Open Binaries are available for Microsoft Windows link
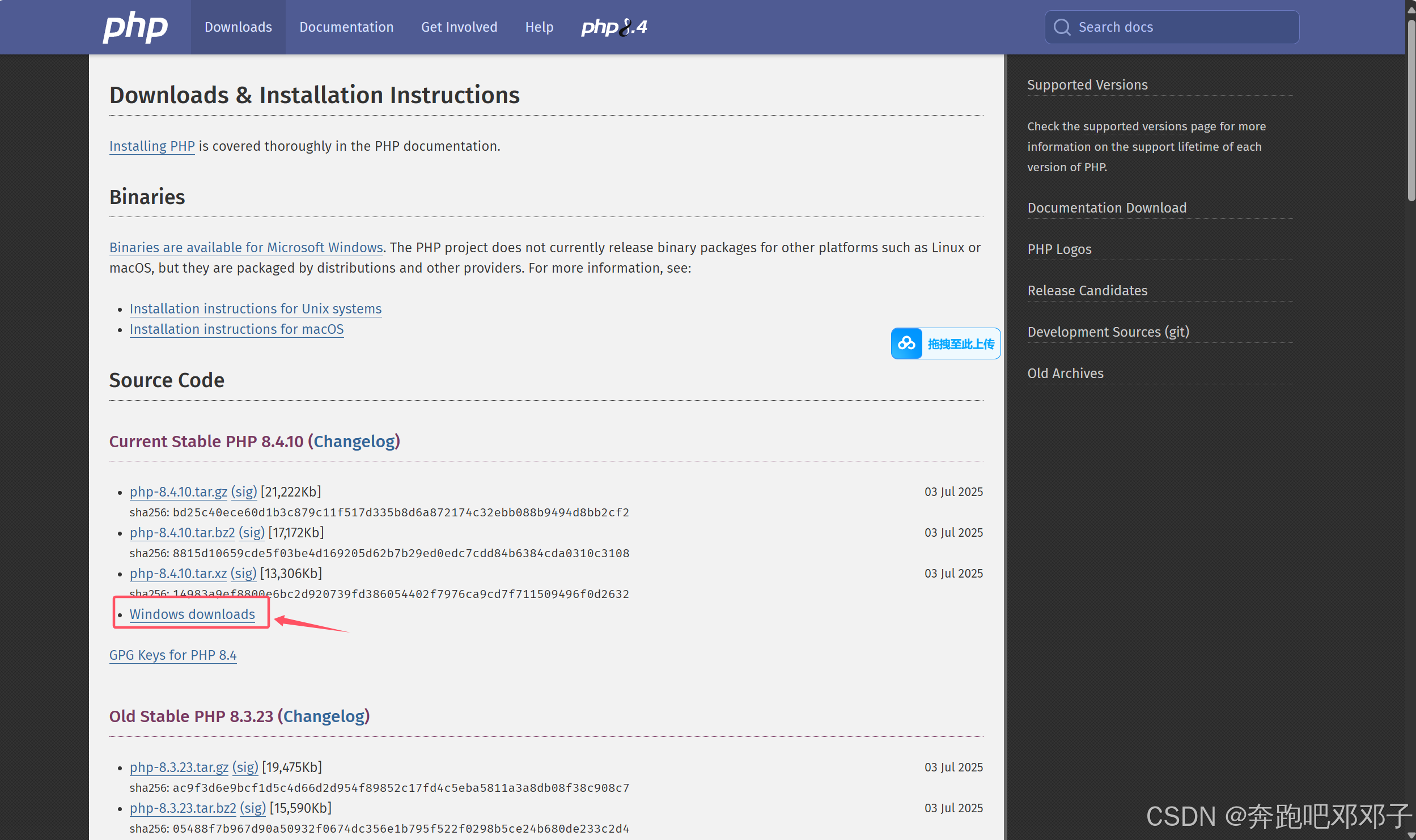 (246, 248)
